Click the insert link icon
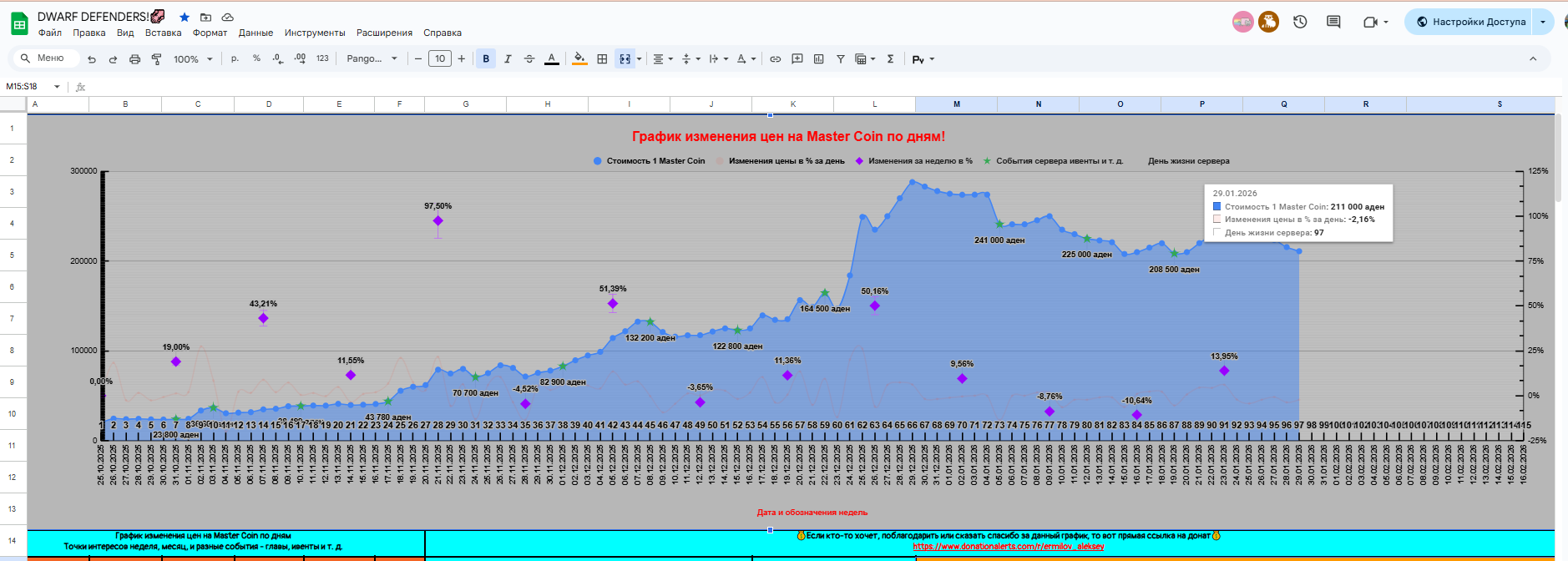Image resolution: width=1568 pixels, height=561 pixels. (776, 59)
